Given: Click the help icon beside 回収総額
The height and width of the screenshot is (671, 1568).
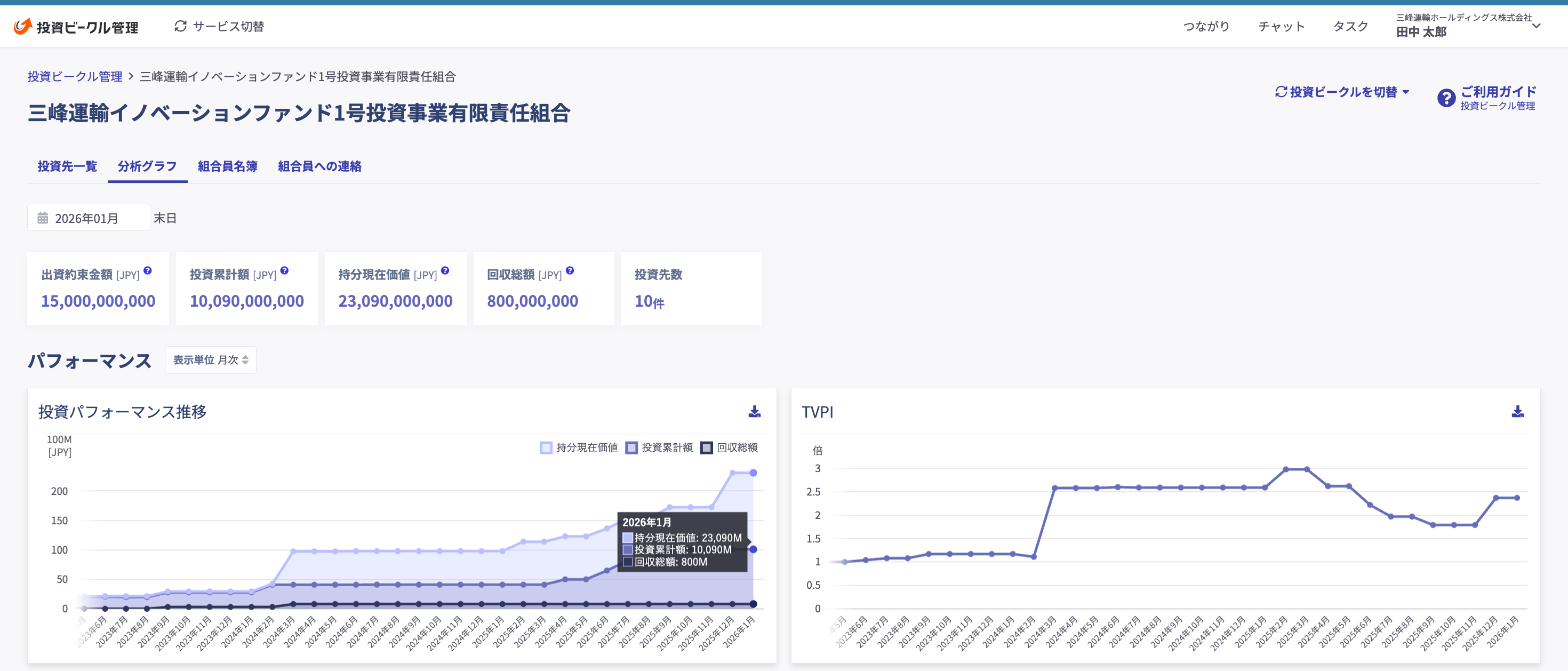Looking at the screenshot, I should (x=570, y=271).
